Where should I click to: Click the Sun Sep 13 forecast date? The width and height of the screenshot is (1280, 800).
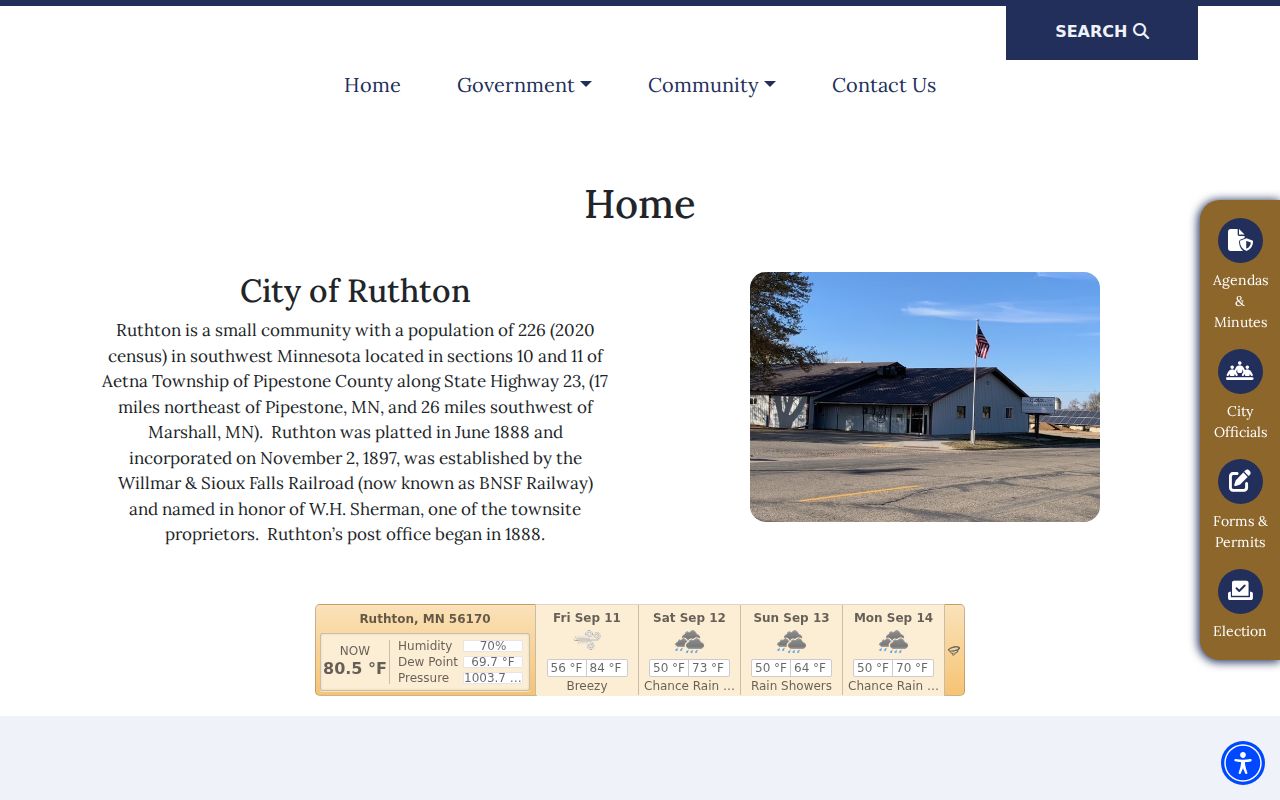[x=791, y=618]
